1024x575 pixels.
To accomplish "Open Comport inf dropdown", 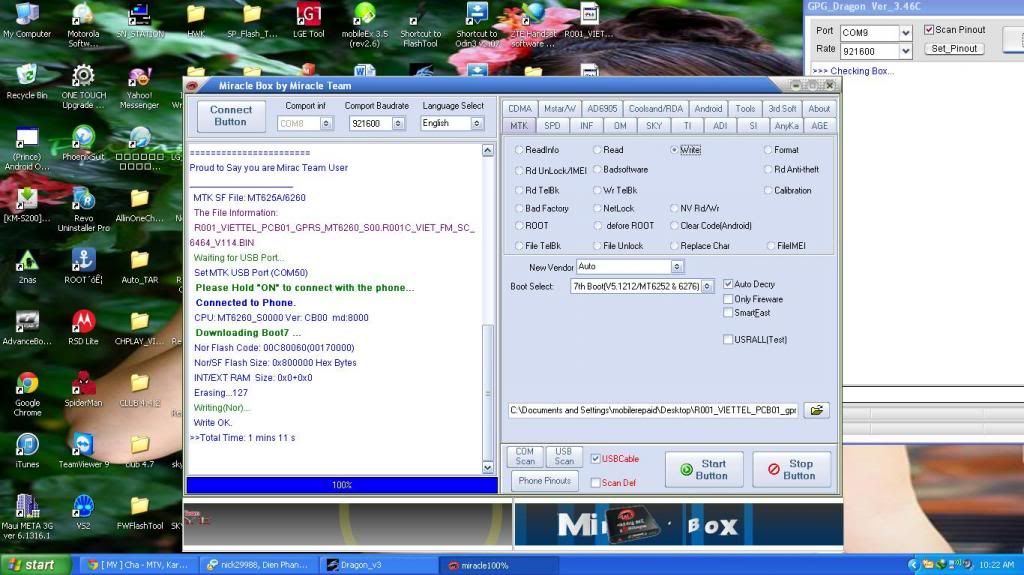I will [326, 123].
